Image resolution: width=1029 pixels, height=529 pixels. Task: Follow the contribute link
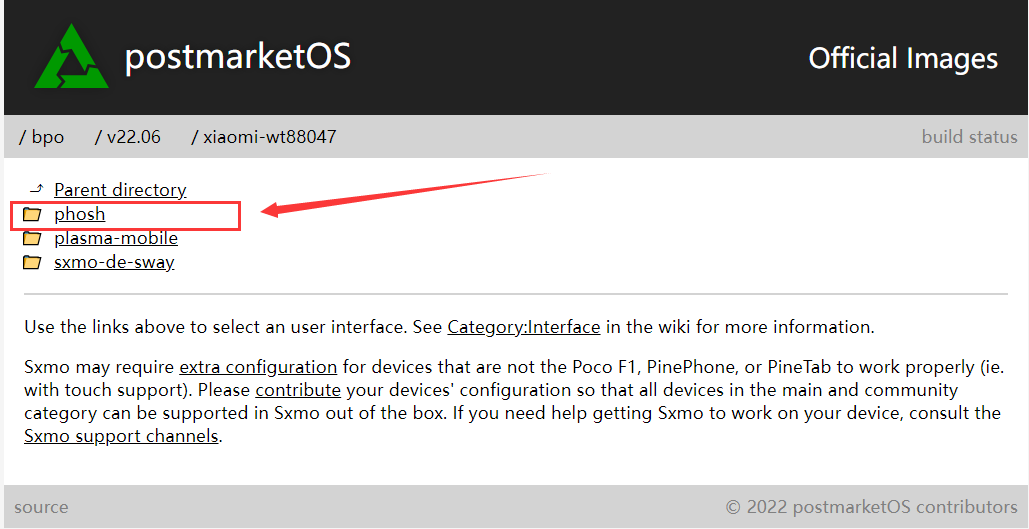coord(298,390)
